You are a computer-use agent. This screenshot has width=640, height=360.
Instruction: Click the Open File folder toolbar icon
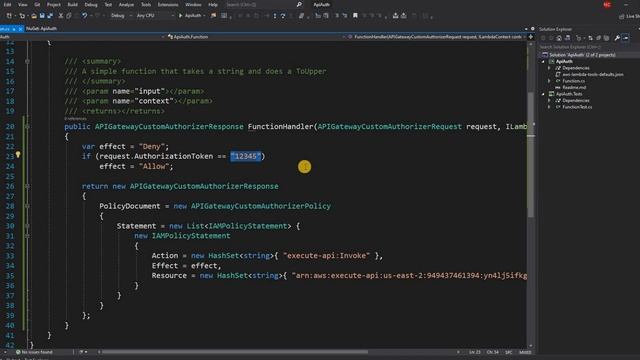(x=34, y=16)
